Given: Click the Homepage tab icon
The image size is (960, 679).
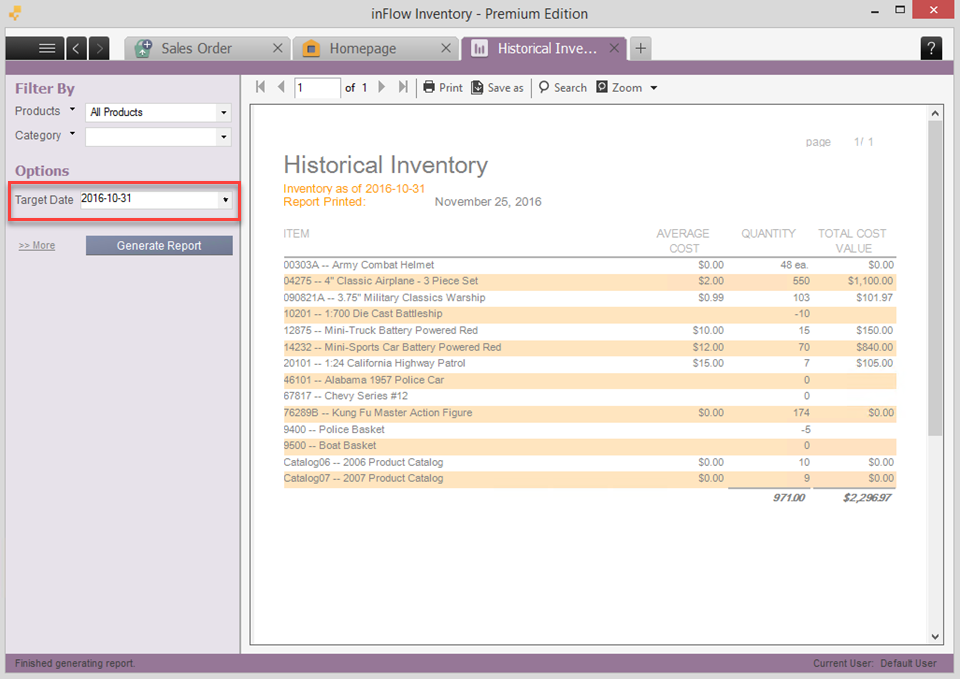Looking at the screenshot, I should [312, 48].
